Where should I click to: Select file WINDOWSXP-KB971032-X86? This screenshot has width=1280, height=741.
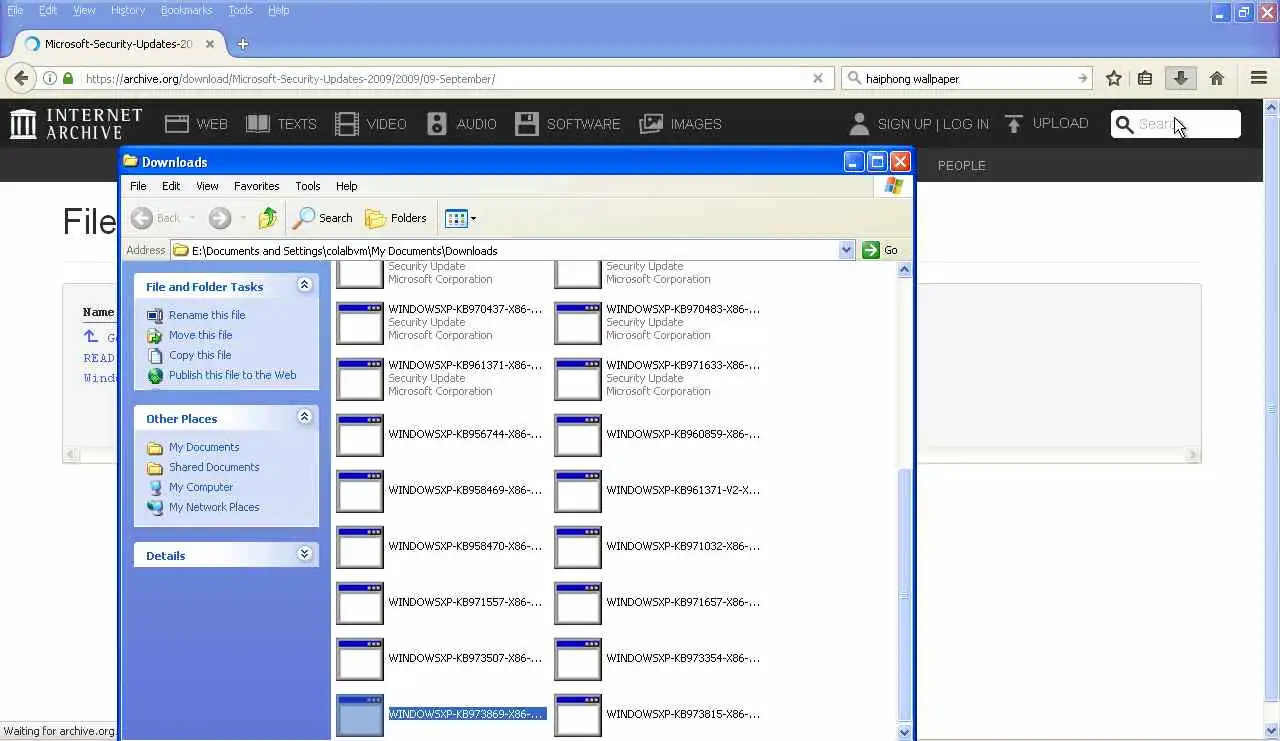pyautogui.click(x=658, y=547)
